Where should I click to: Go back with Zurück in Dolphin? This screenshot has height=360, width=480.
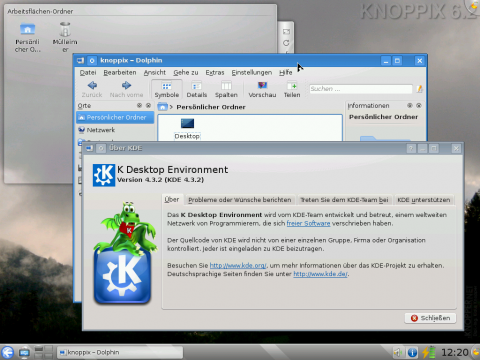(x=92, y=89)
